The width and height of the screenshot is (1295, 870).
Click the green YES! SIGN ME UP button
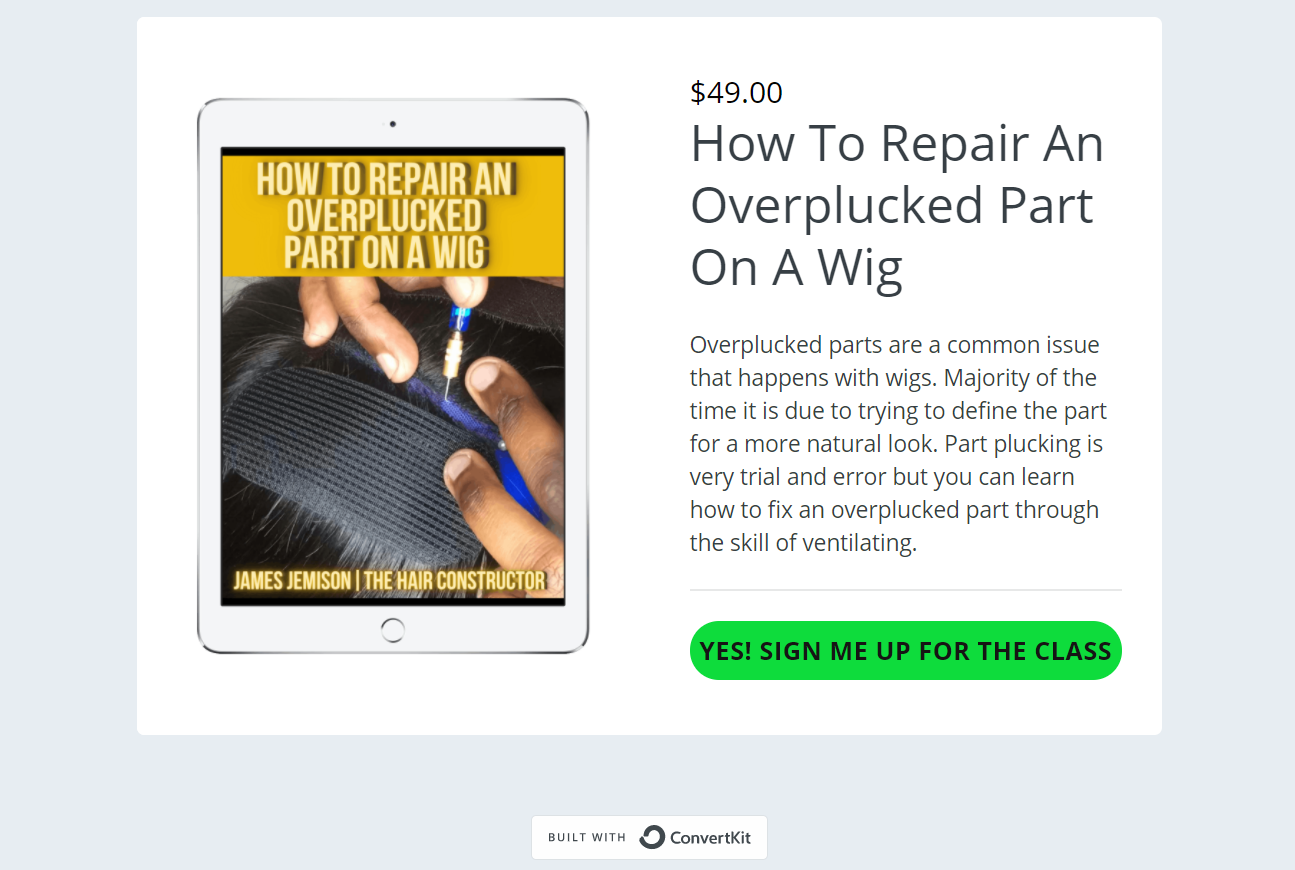(x=906, y=651)
